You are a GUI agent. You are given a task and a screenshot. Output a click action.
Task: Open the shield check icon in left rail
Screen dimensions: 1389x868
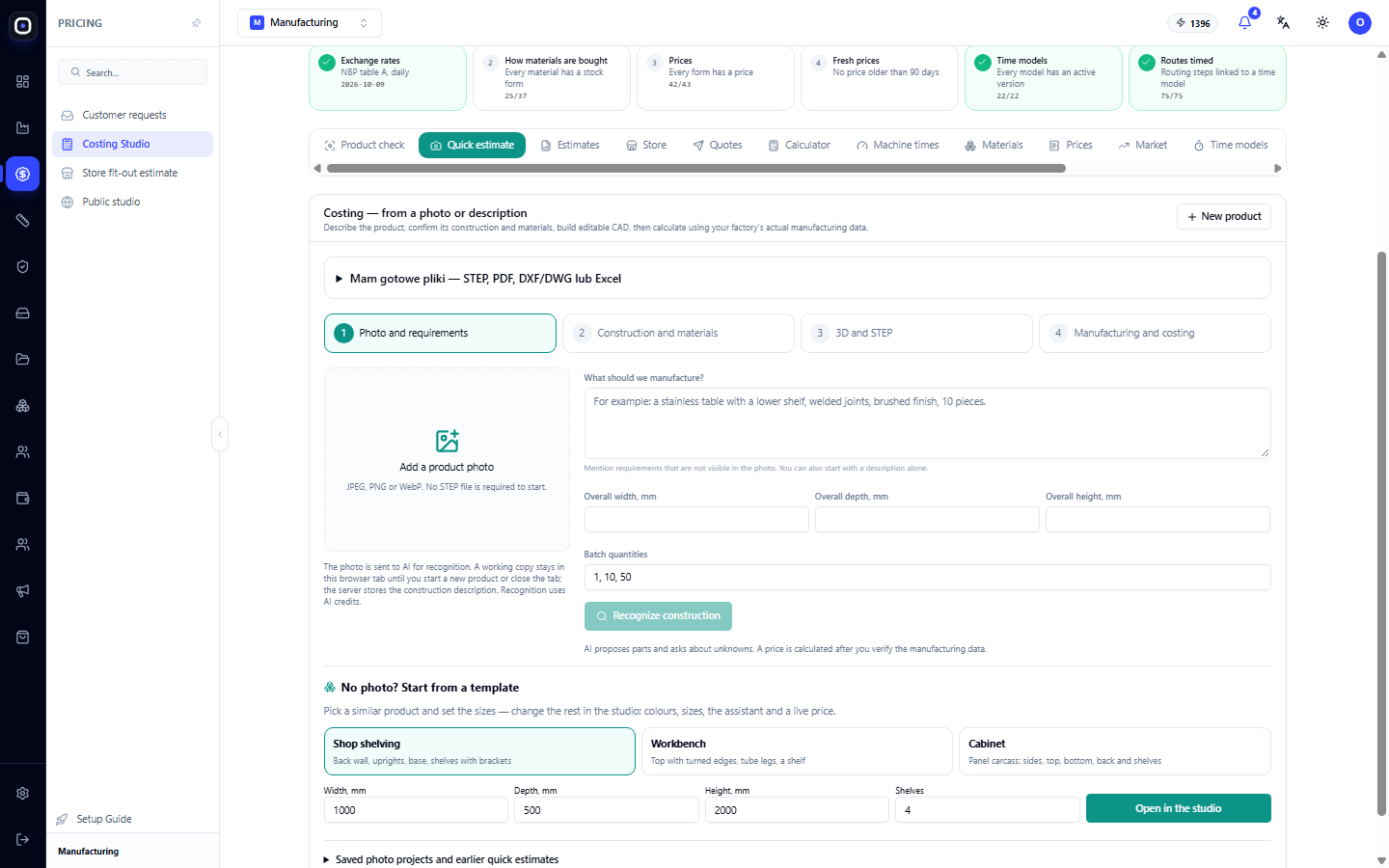point(23,267)
